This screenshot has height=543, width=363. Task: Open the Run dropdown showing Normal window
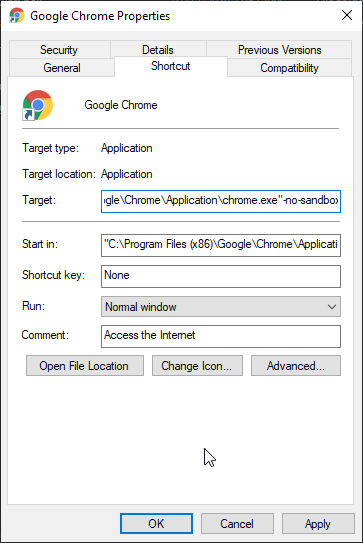221,306
